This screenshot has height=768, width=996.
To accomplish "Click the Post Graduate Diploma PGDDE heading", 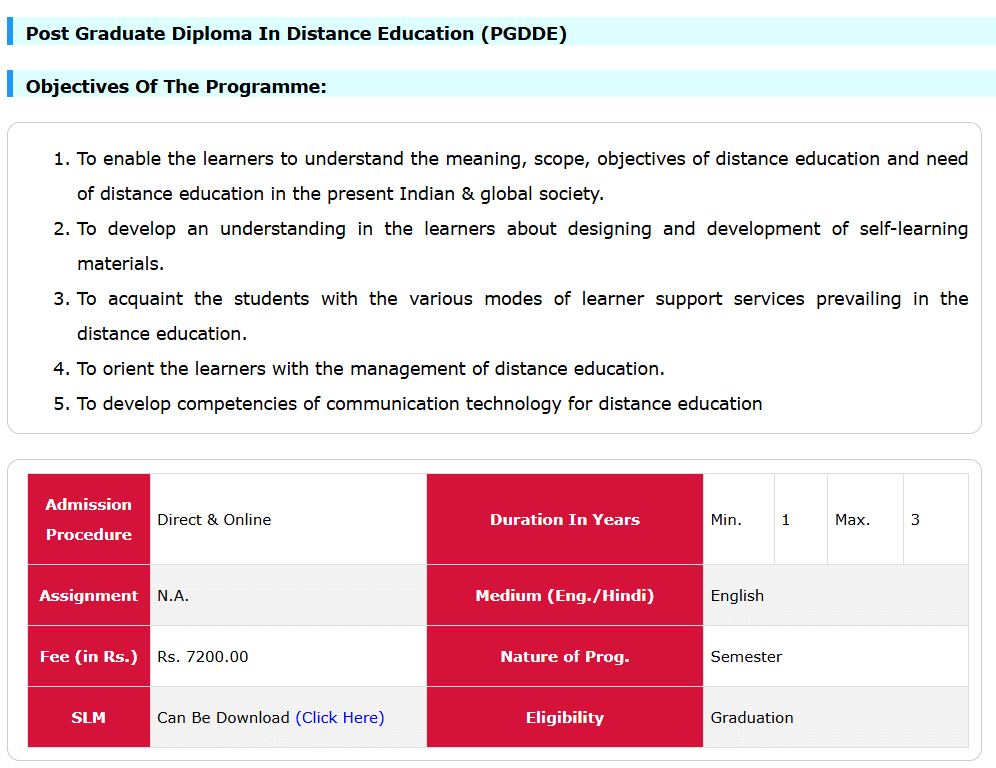I will (x=296, y=33).
